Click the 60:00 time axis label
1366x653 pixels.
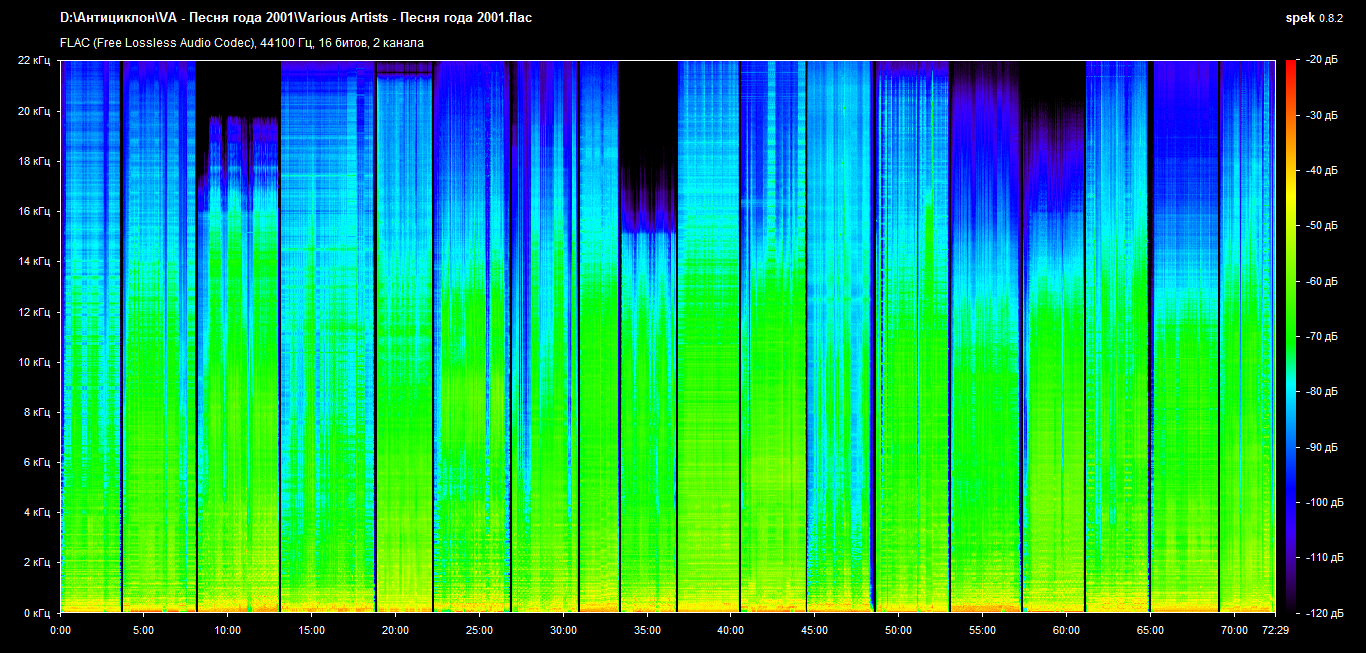click(x=1066, y=630)
